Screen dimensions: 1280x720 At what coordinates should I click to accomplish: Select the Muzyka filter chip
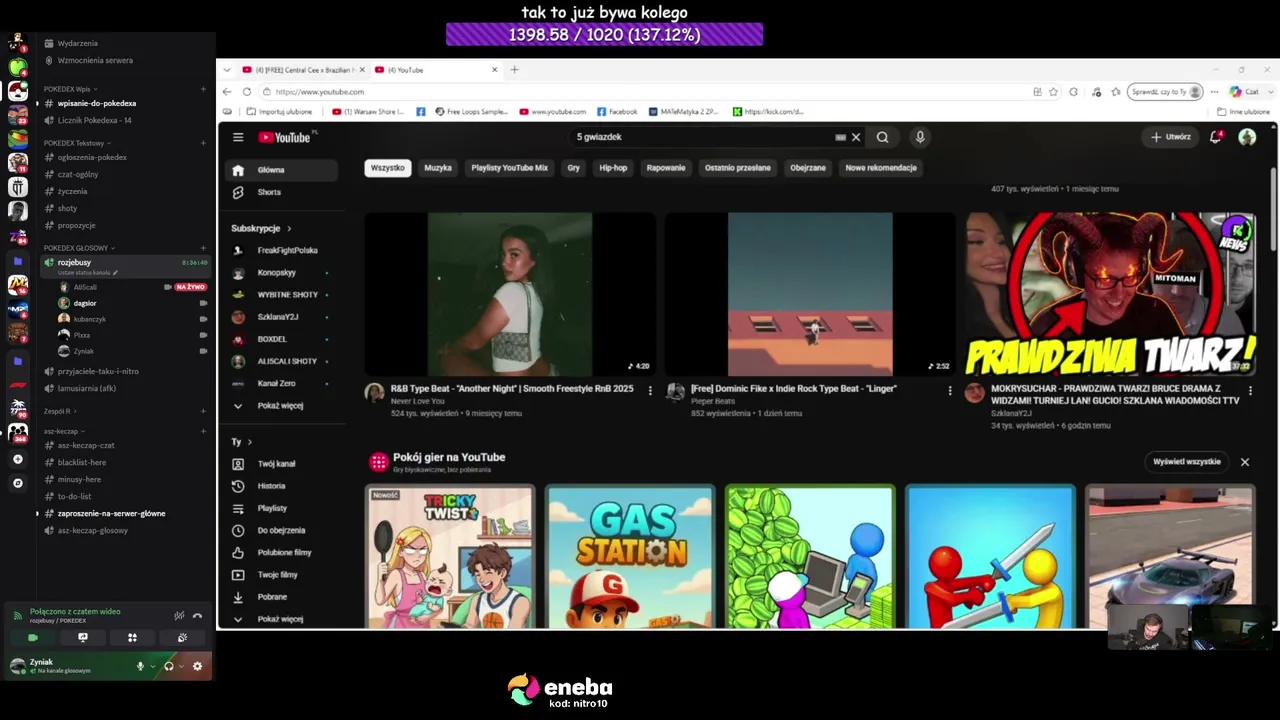click(438, 168)
